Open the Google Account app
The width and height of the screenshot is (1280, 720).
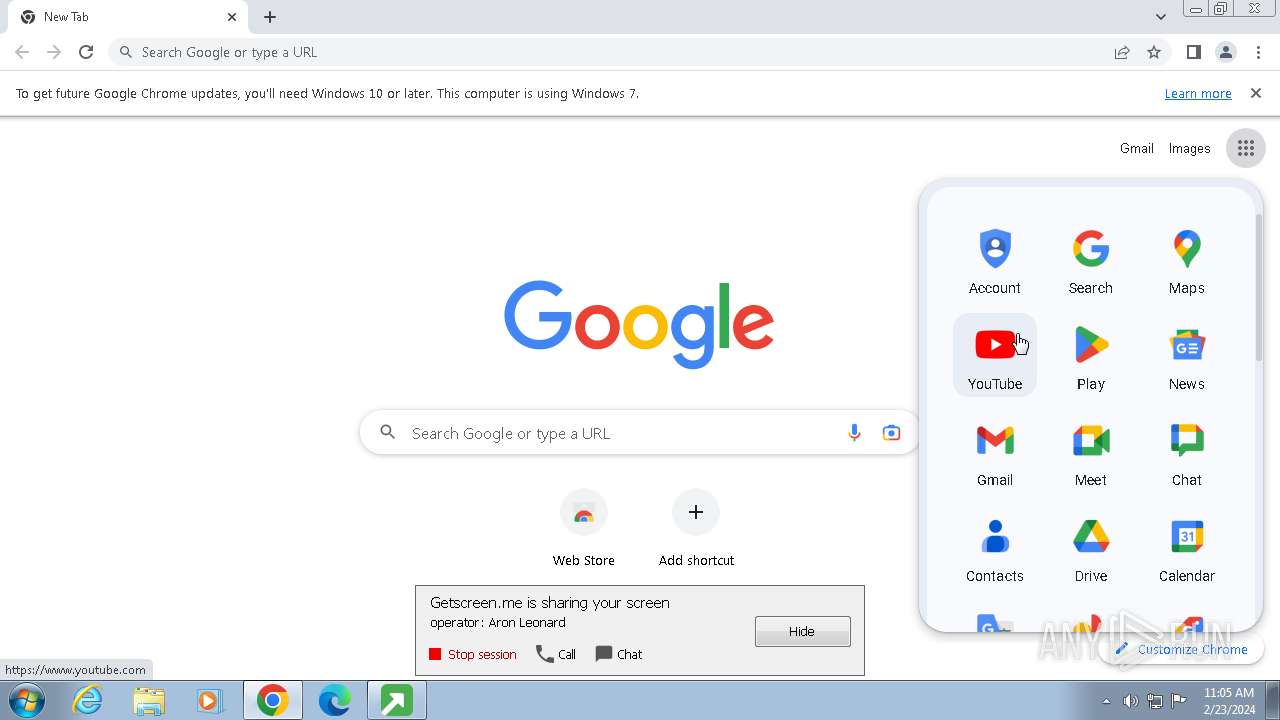click(994, 261)
